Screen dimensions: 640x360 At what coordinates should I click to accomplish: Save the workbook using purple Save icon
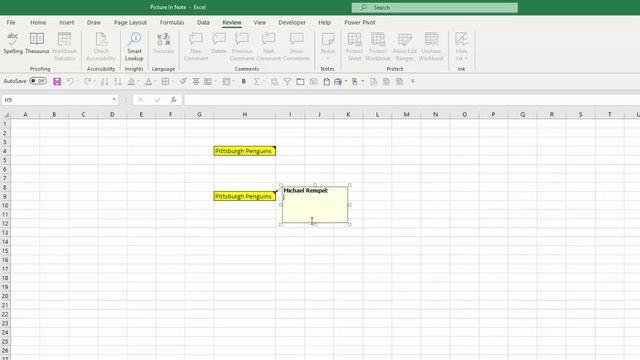[57, 82]
